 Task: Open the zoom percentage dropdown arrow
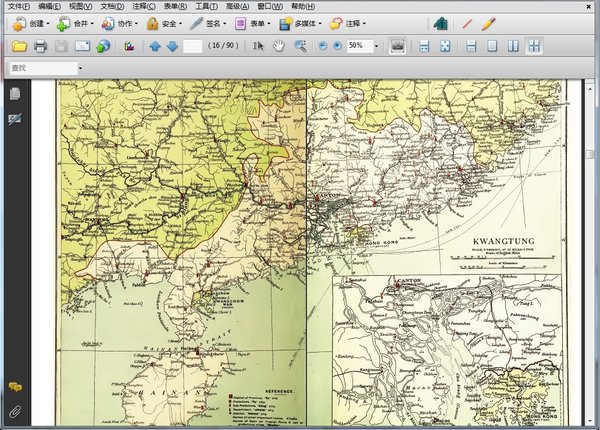[x=376, y=46]
